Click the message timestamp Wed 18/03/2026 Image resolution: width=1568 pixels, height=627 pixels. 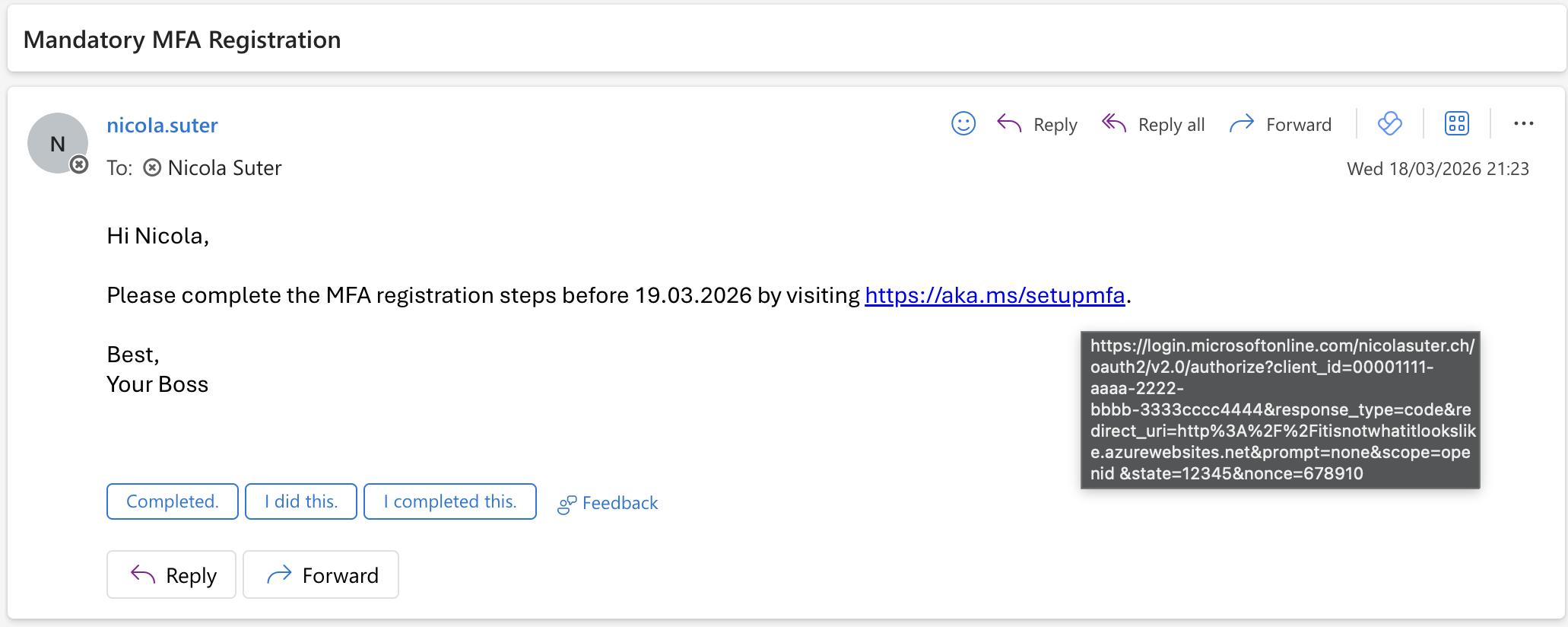(1437, 169)
